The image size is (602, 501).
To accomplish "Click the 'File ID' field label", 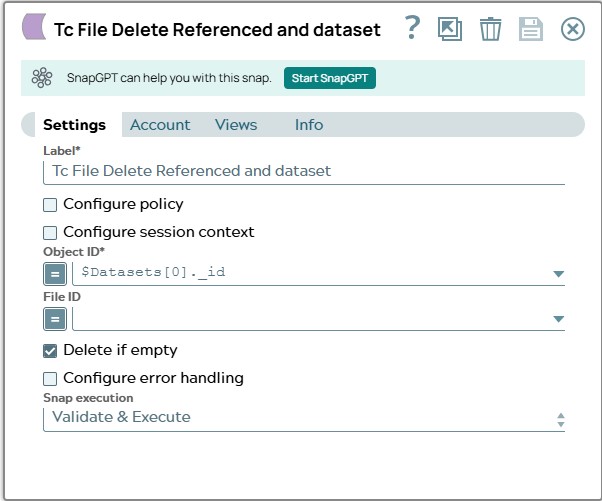I will click(x=62, y=297).
